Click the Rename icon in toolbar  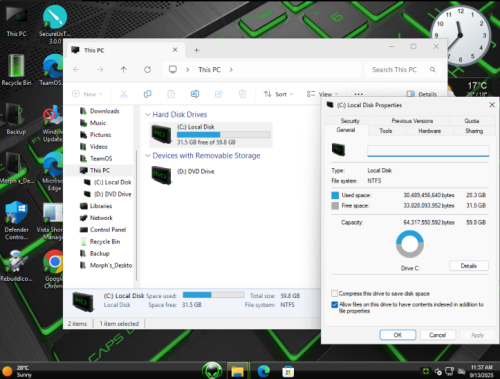point(195,94)
